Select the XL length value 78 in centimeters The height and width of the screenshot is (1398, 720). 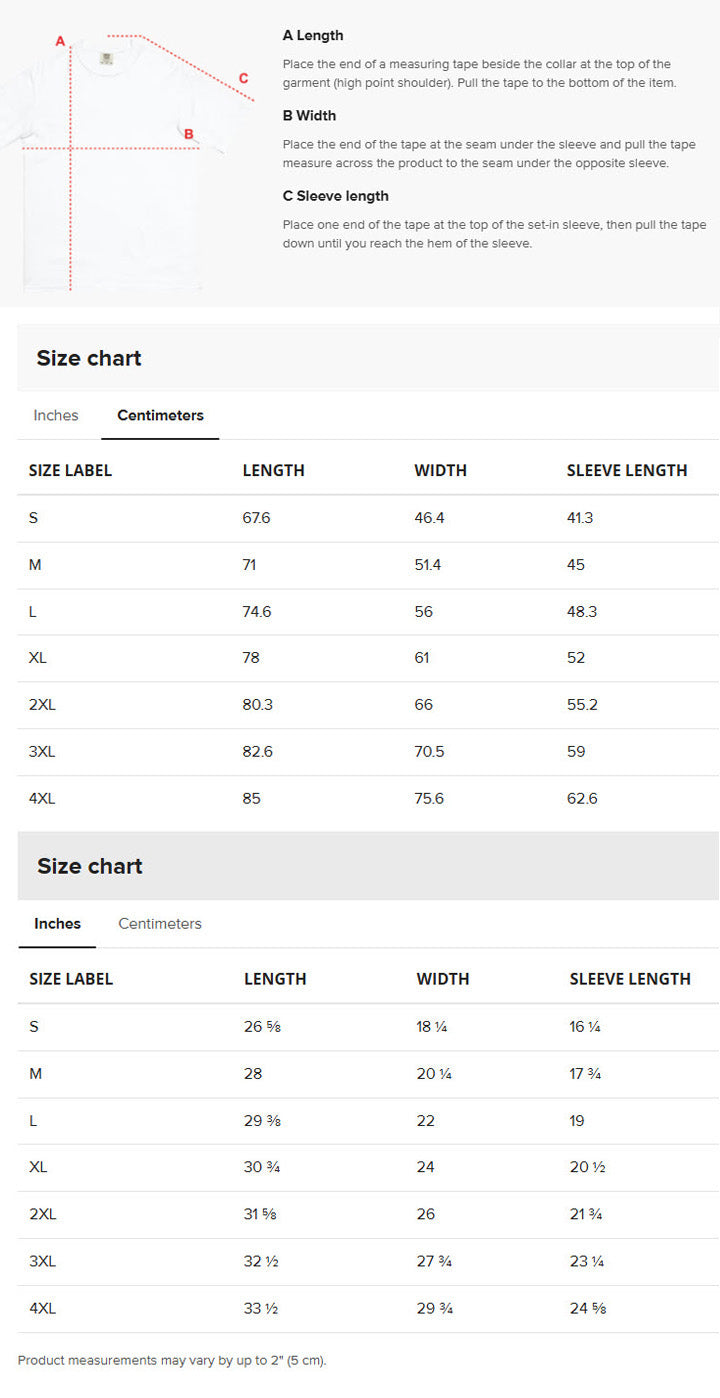point(251,658)
